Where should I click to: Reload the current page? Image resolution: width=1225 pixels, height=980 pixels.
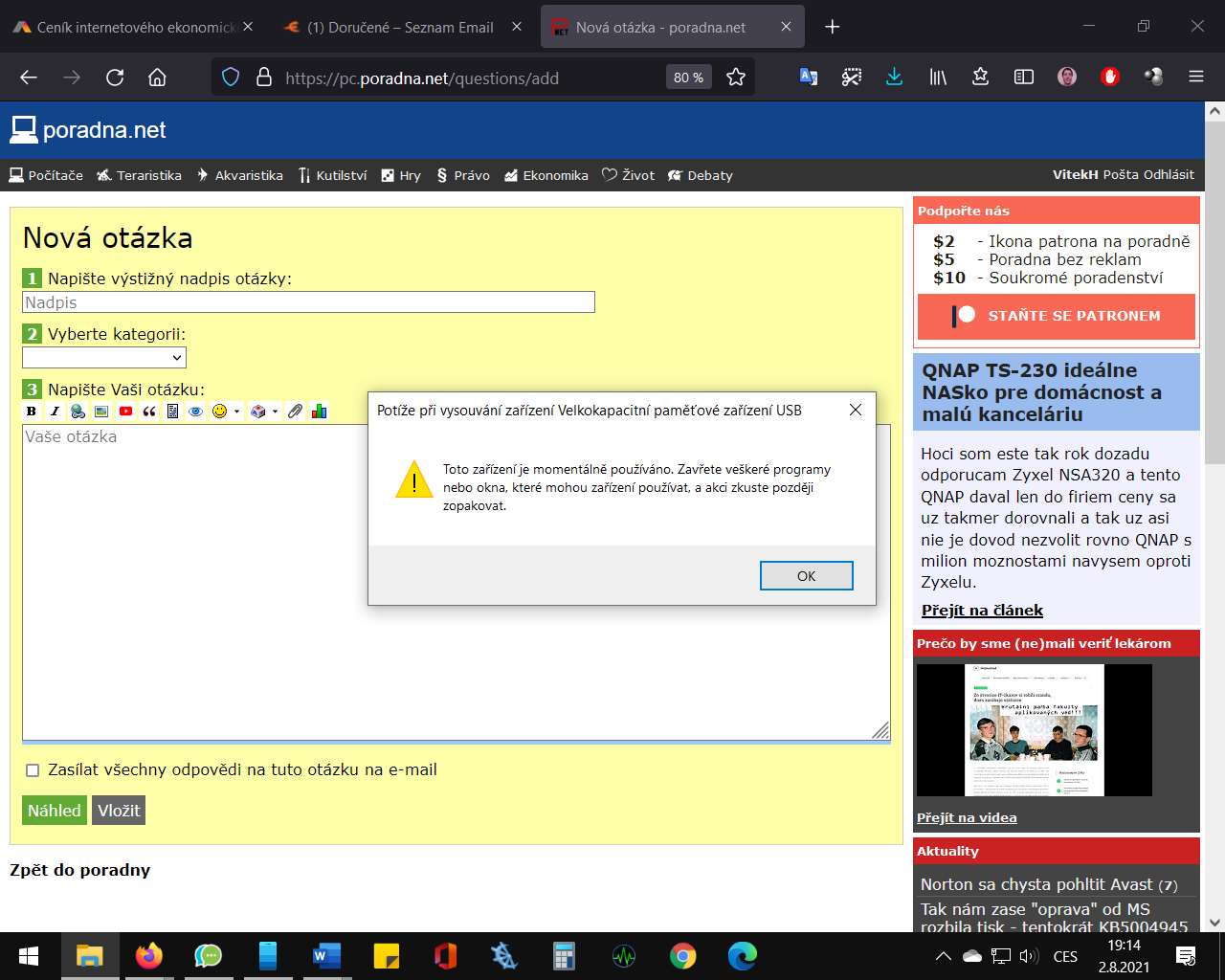click(x=115, y=78)
